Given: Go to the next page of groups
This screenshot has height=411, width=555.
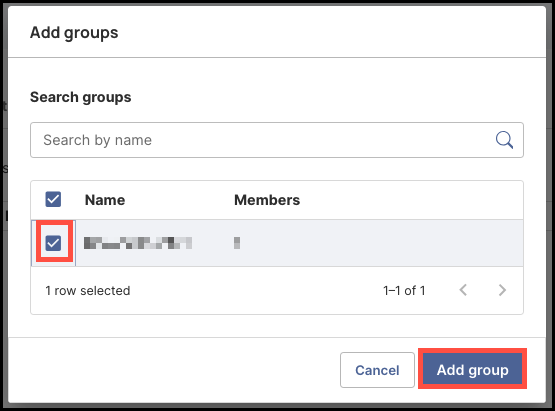Looking at the screenshot, I should [502, 290].
